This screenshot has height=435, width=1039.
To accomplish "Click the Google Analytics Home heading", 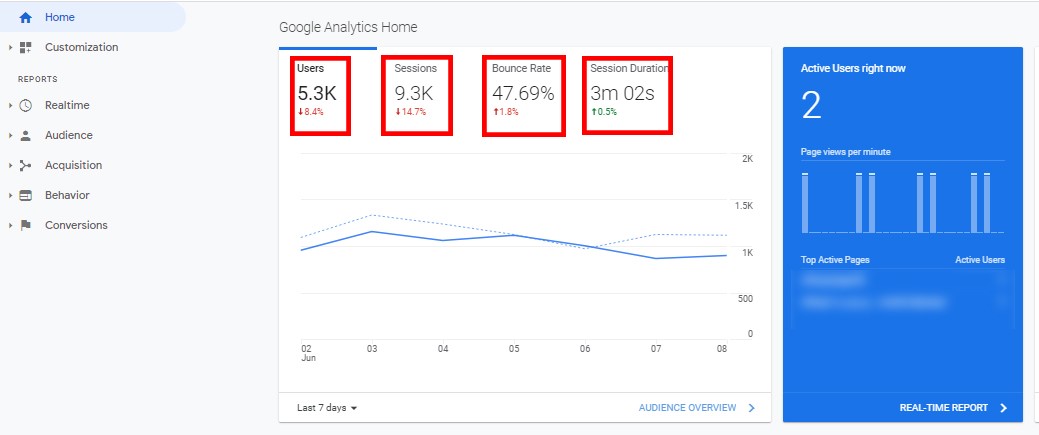I will point(348,27).
